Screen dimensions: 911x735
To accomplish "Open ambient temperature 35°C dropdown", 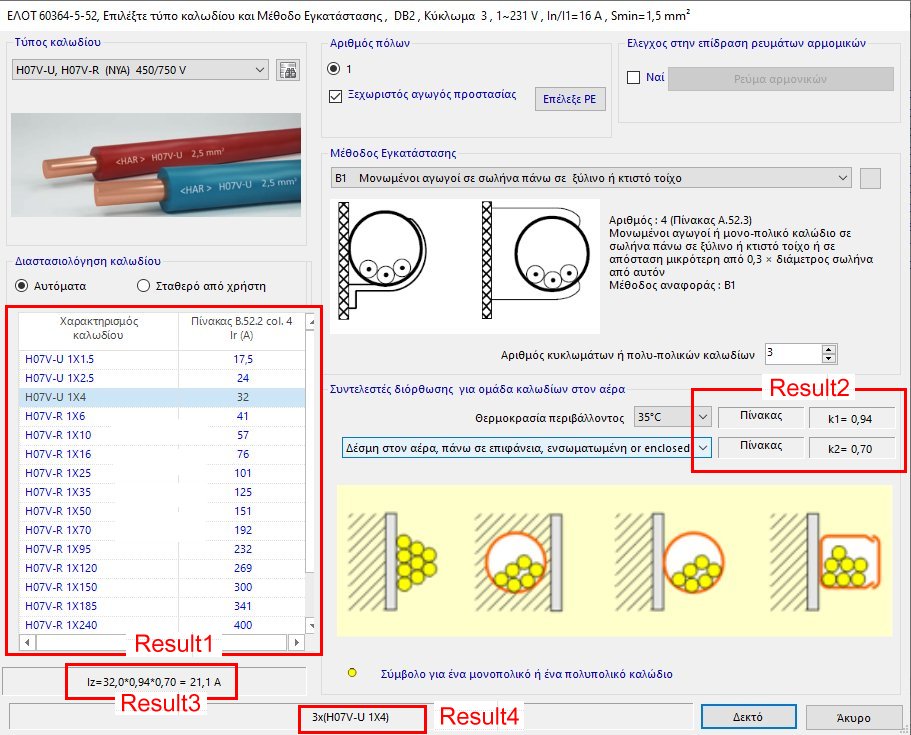I will click(x=672, y=417).
